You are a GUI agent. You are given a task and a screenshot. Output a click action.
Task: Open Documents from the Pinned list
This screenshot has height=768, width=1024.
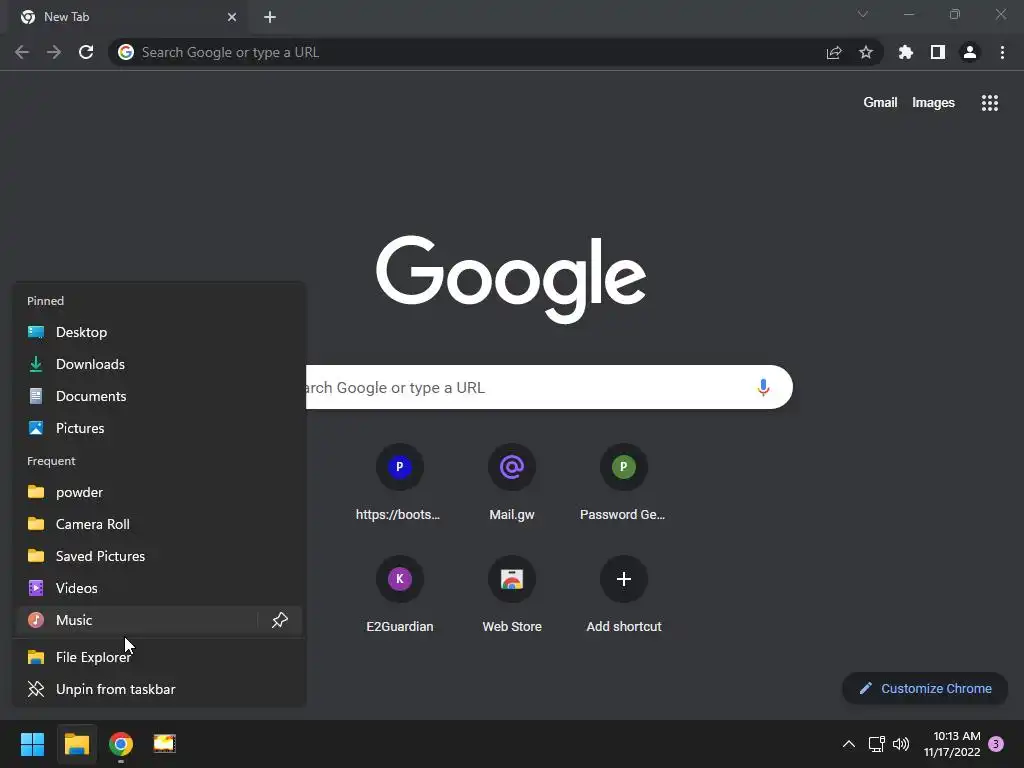159,396
